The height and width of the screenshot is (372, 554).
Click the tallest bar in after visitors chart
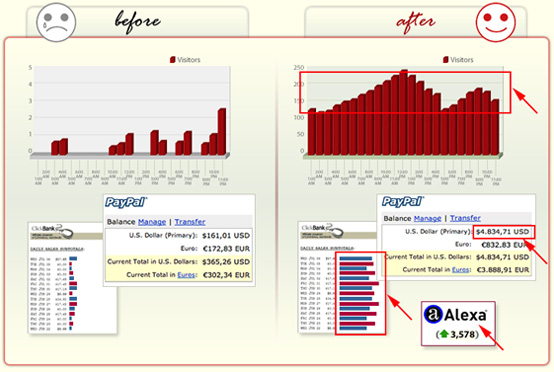(403, 112)
